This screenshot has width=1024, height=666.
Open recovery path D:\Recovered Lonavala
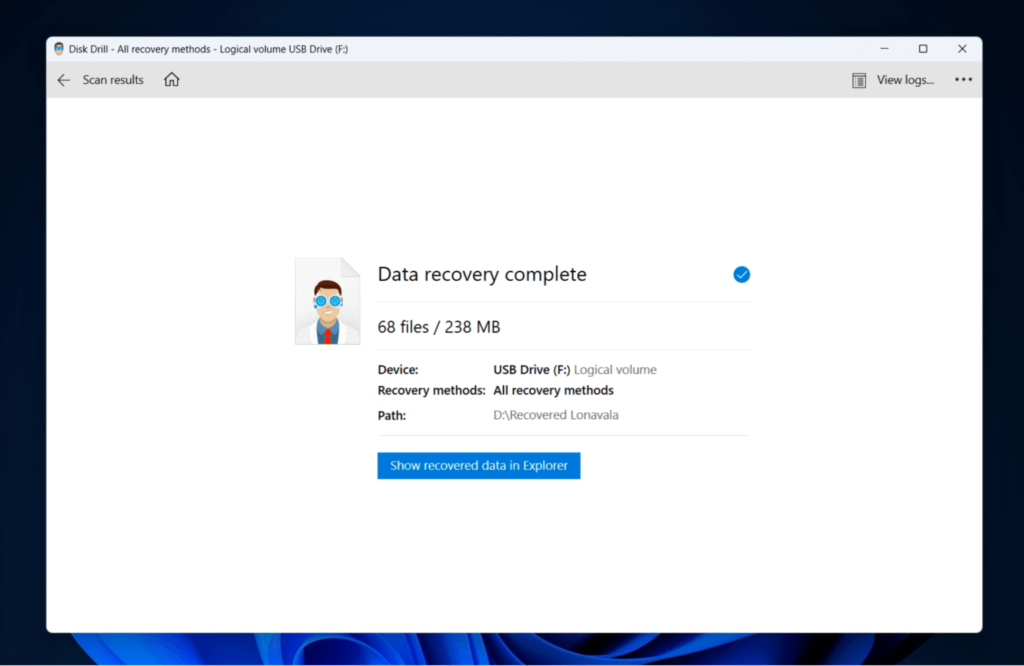coord(555,415)
